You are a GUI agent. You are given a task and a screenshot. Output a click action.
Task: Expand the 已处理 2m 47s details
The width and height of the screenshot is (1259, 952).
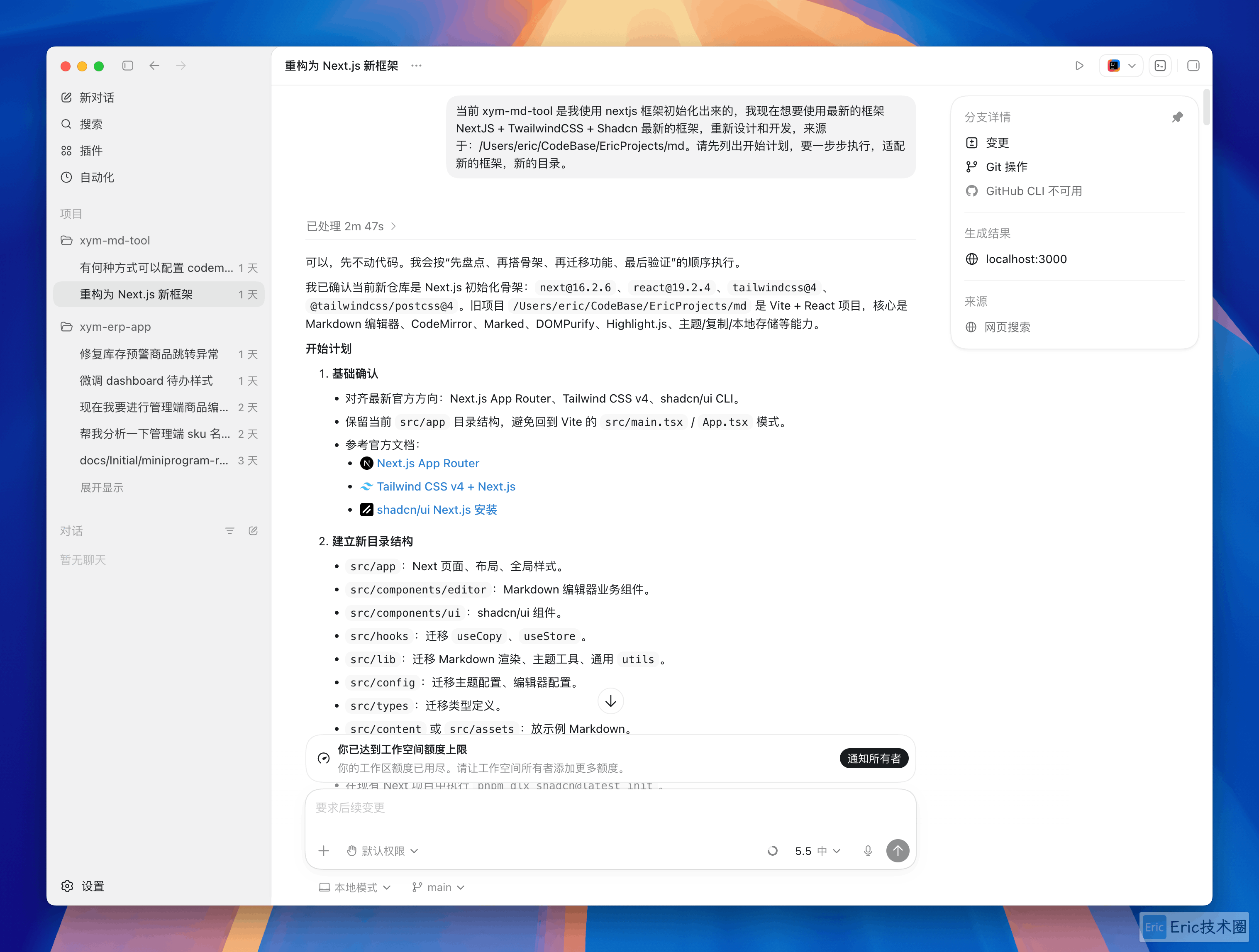(x=351, y=227)
